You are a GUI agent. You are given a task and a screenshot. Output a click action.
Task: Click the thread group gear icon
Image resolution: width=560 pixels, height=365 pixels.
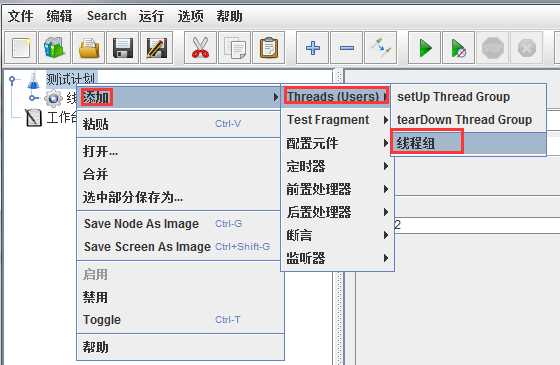tap(53, 98)
